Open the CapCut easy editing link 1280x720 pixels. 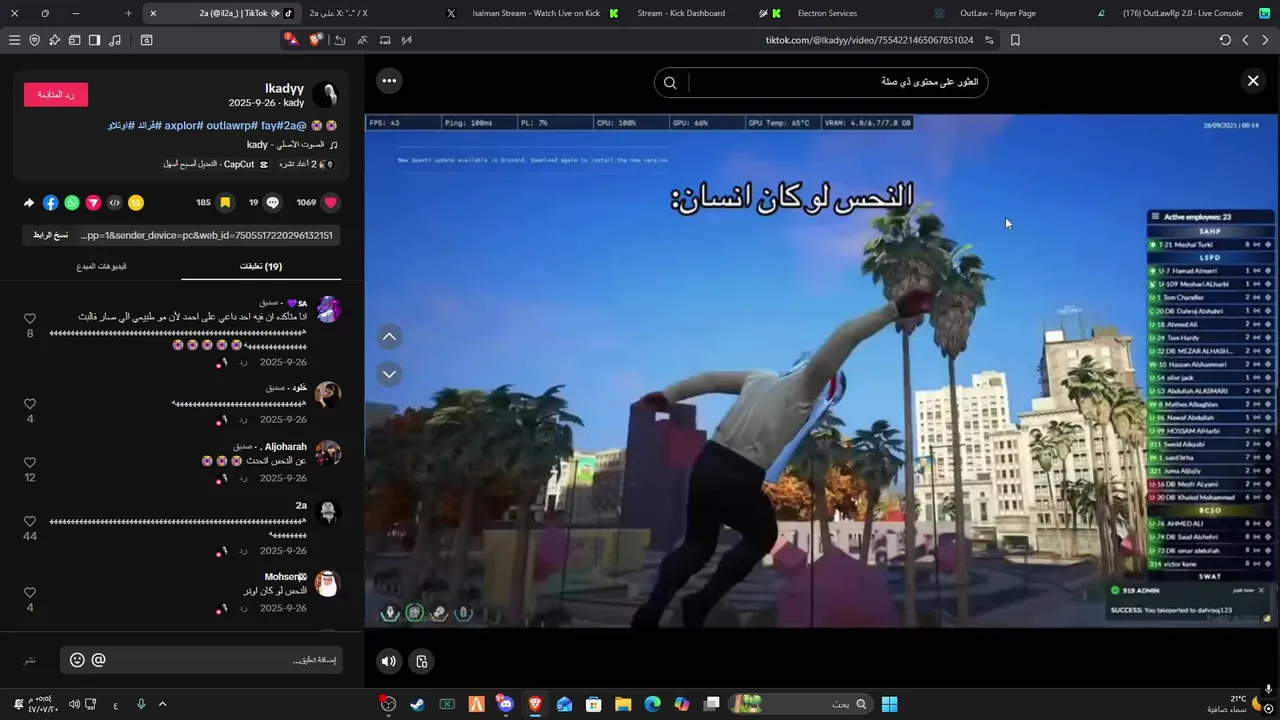[x=216, y=164]
